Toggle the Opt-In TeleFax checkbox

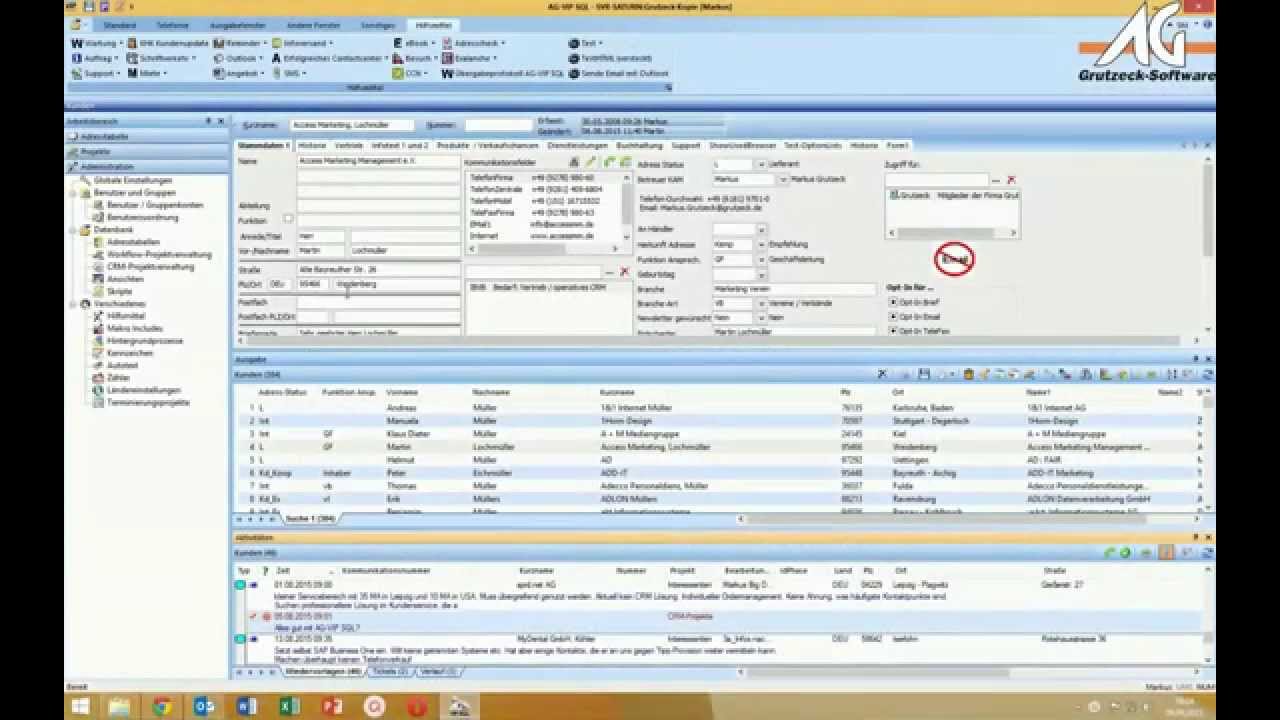click(x=893, y=331)
